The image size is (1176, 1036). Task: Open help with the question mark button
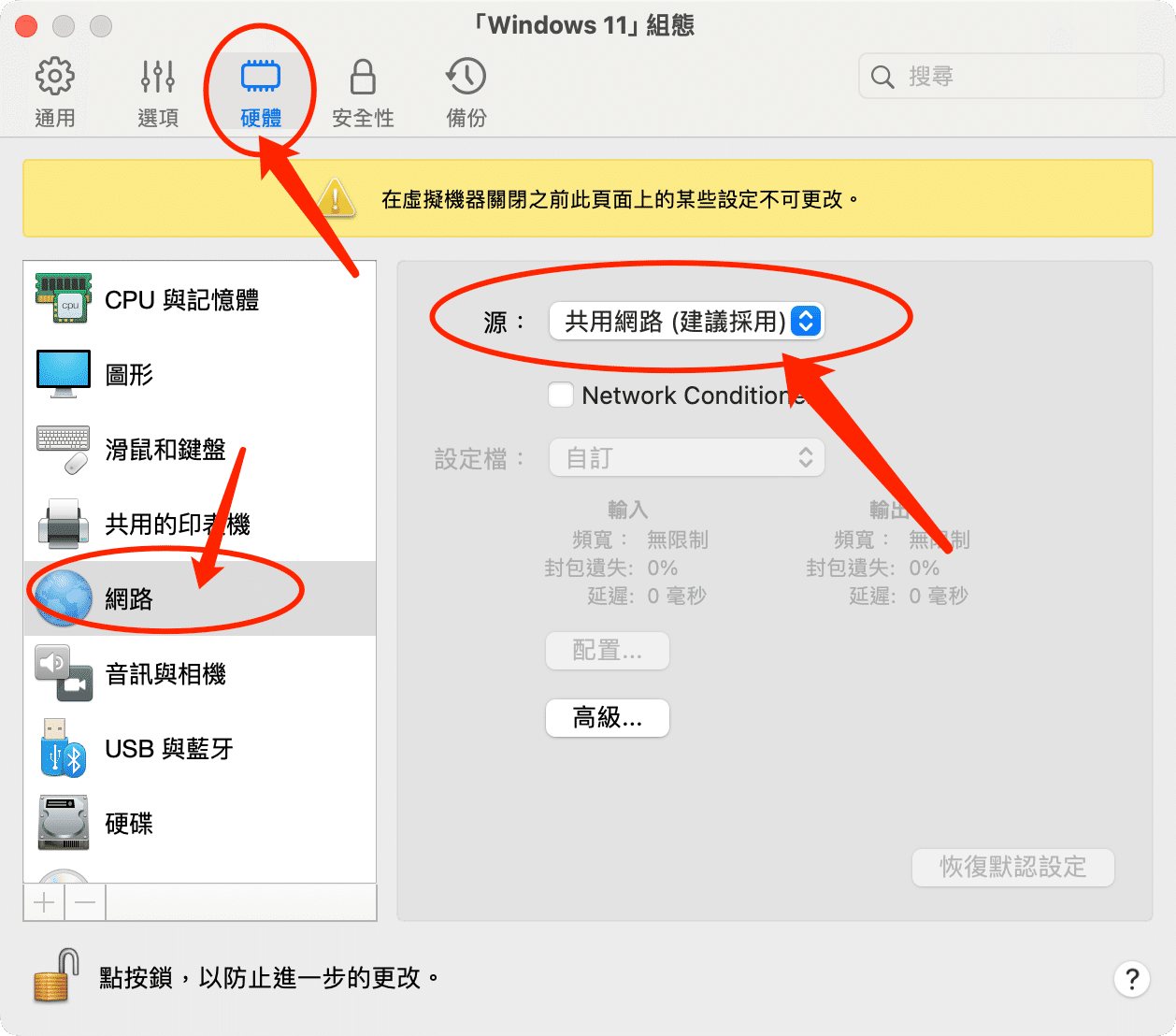pyautogui.click(x=1132, y=979)
